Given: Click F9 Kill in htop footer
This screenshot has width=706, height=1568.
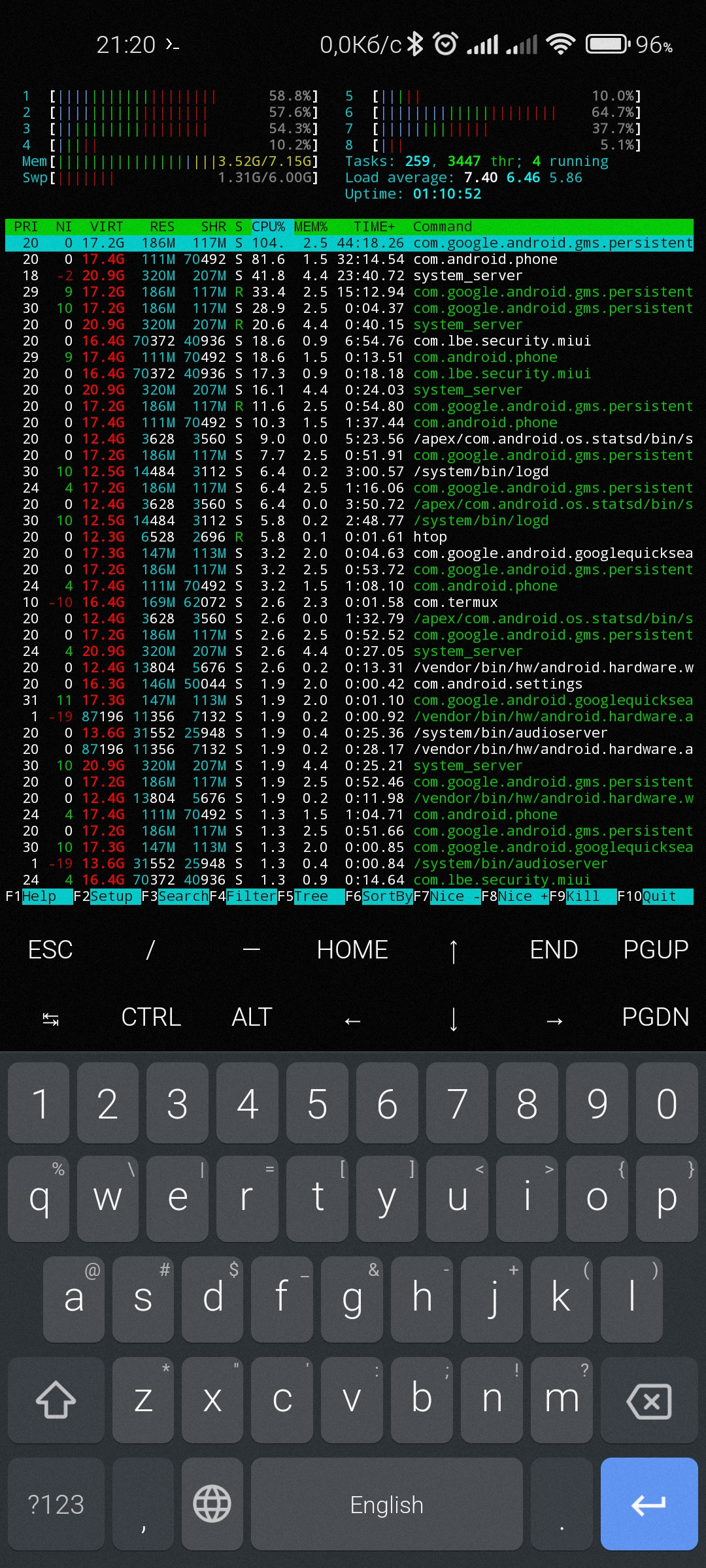Looking at the screenshot, I should coord(583,896).
